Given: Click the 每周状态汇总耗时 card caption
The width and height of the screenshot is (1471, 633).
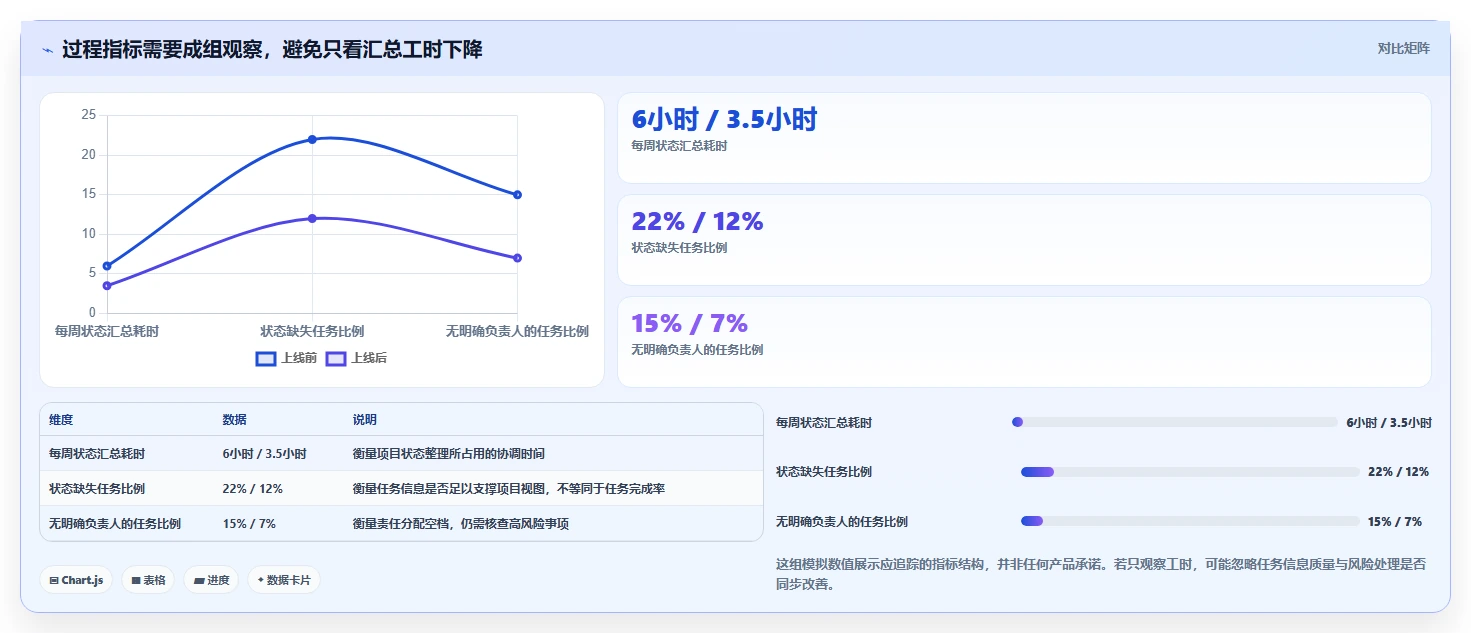Looking at the screenshot, I should [679, 146].
